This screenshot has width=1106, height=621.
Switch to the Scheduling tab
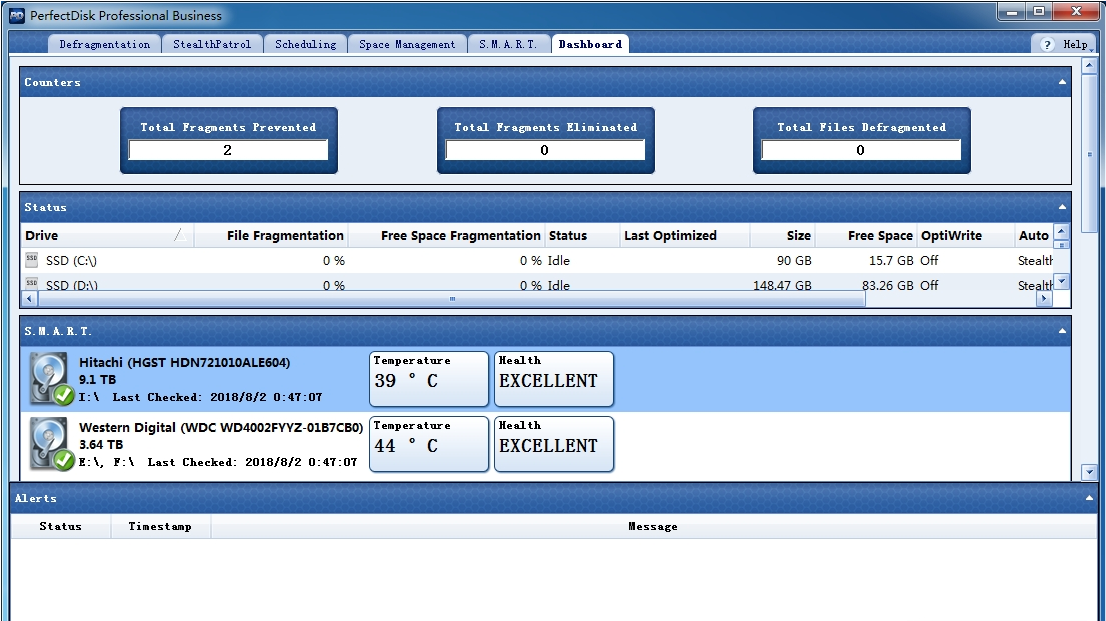point(305,44)
